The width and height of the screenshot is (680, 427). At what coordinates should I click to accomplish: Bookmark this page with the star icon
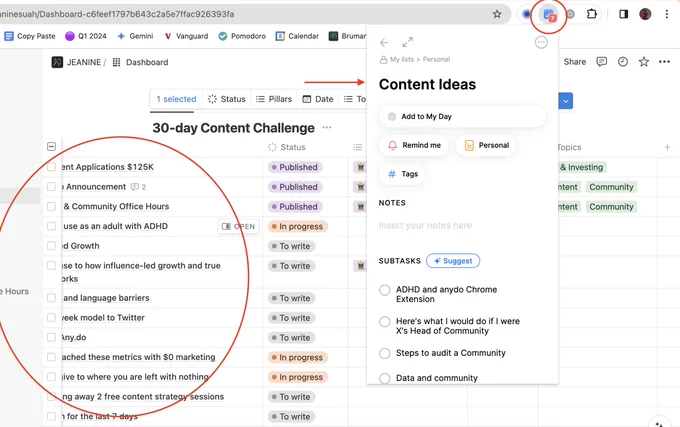pos(497,14)
